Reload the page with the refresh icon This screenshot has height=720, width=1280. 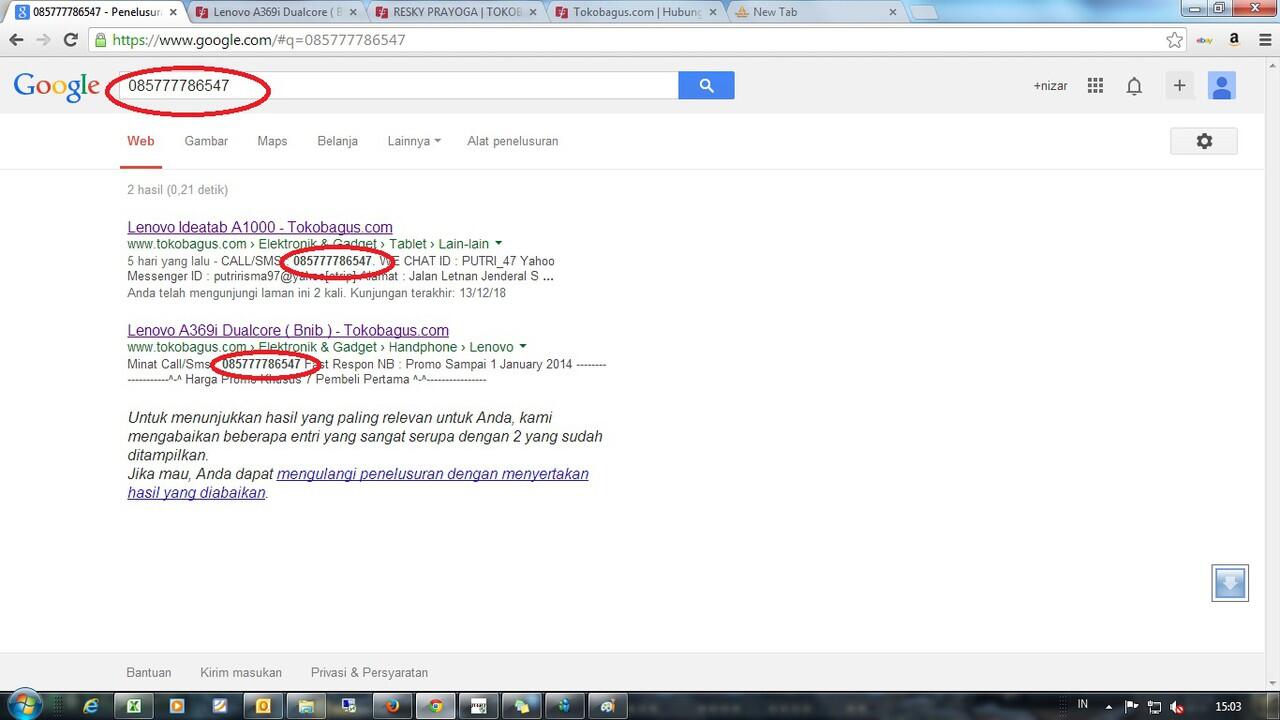point(70,40)
